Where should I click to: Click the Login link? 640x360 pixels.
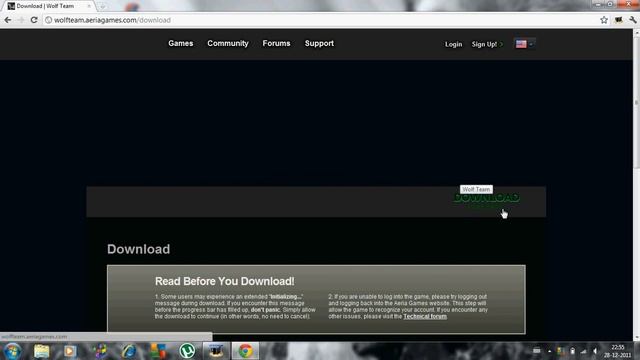click(453, 44)
